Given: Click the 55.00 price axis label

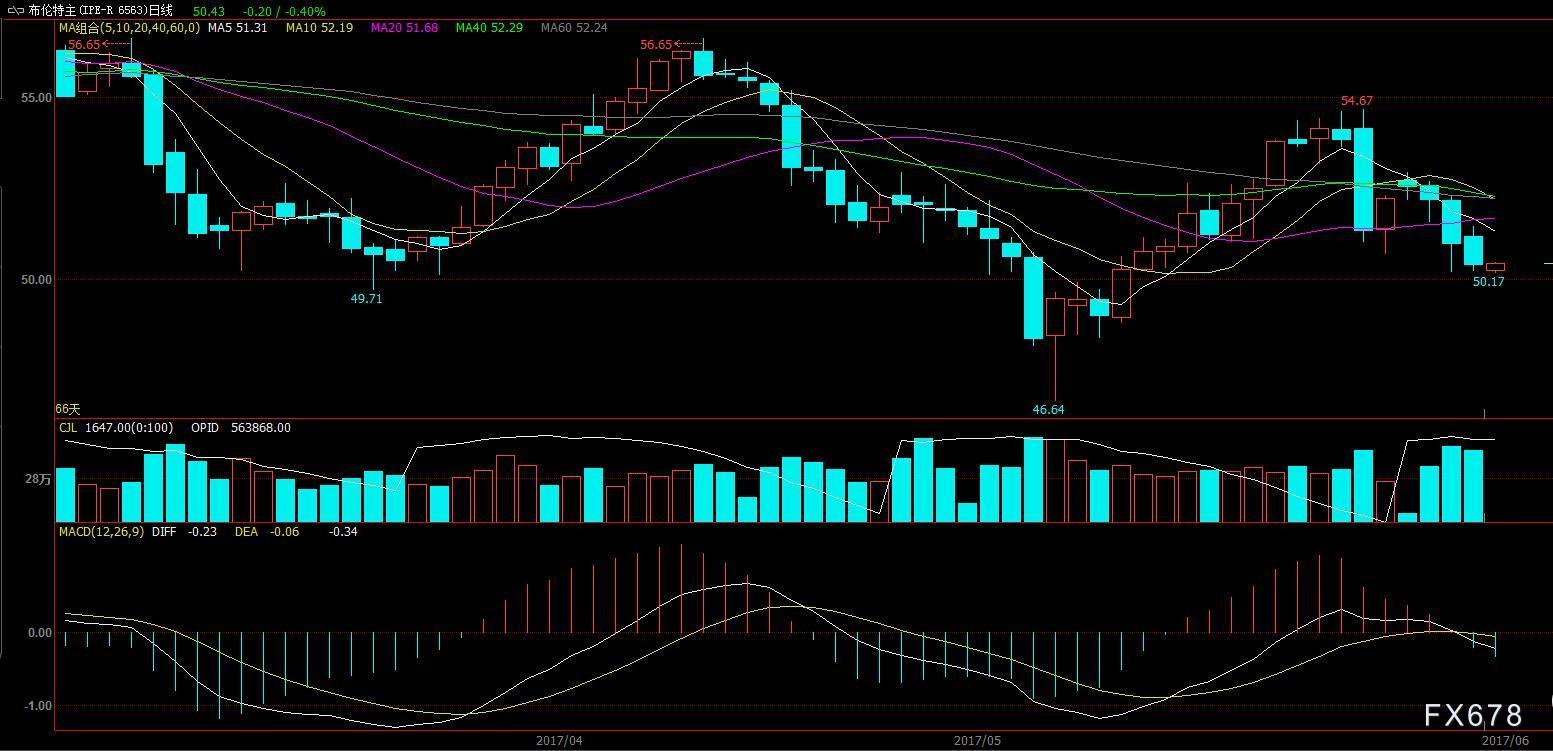Looking at the screenshot, I should (38, 97).
